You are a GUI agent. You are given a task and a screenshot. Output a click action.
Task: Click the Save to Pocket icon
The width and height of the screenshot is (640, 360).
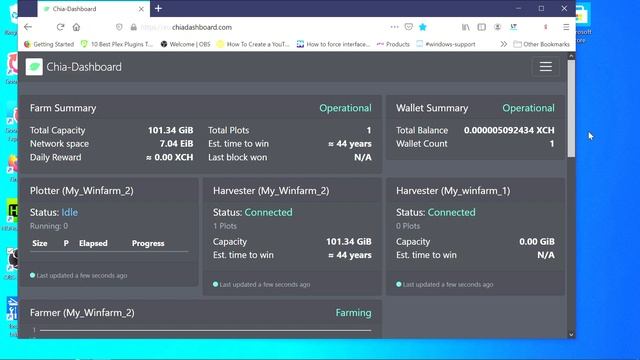(408, 27)
